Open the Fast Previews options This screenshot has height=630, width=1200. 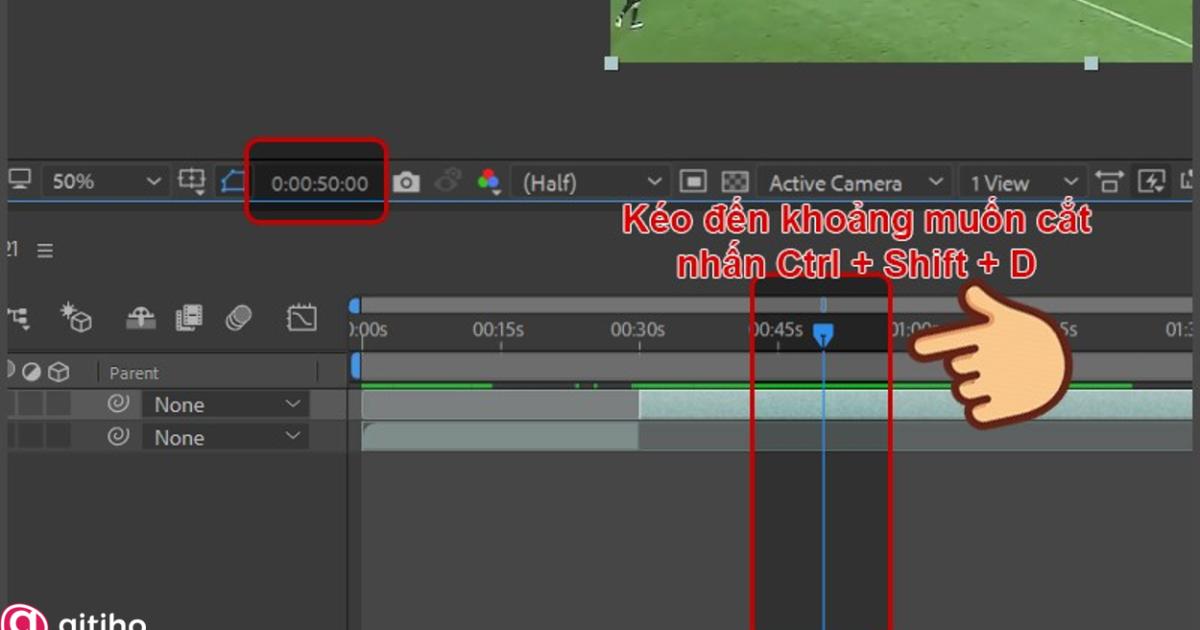coord(1152,181)
